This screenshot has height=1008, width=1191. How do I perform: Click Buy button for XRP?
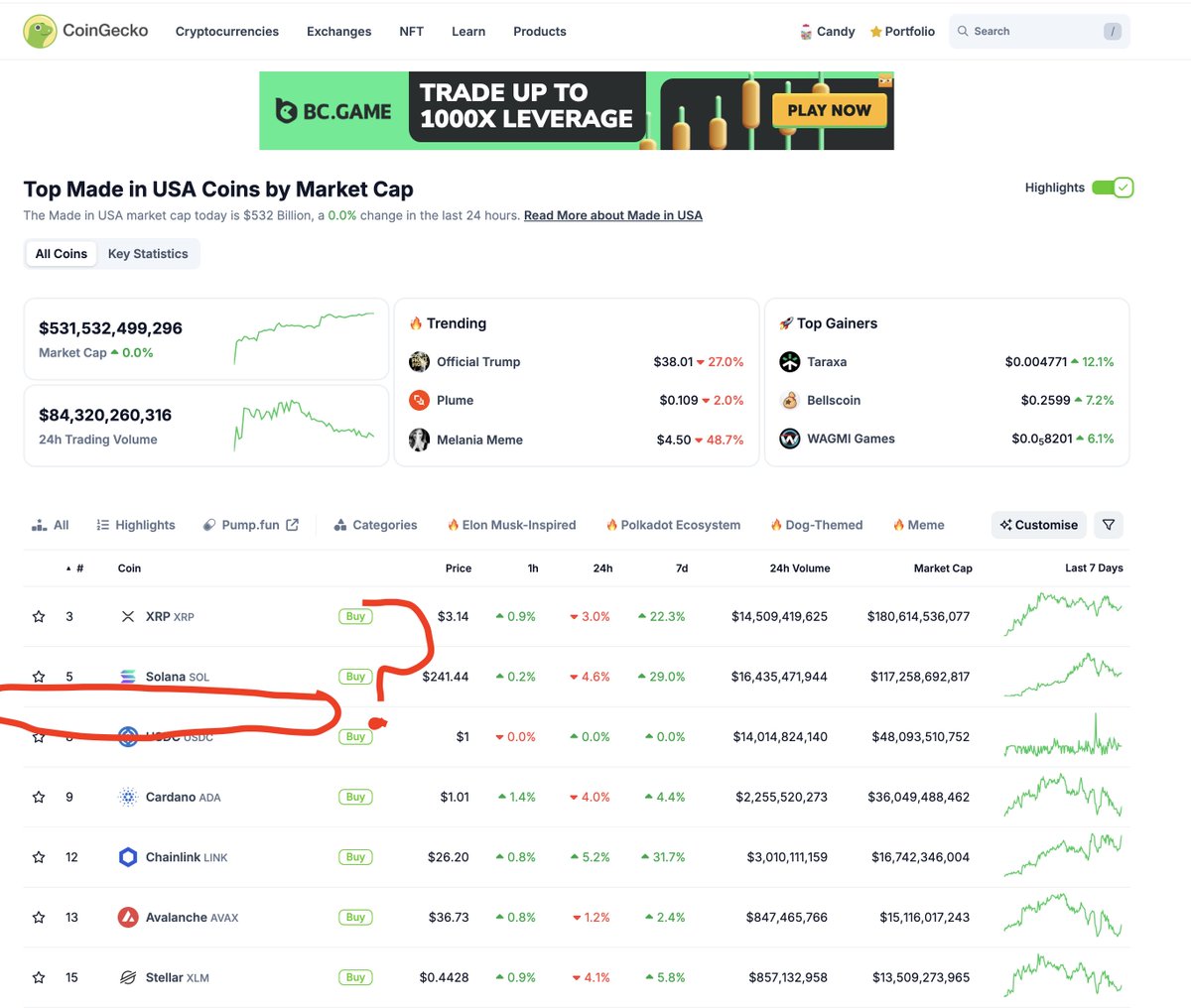pyautogui.click(x=355, y=616)
